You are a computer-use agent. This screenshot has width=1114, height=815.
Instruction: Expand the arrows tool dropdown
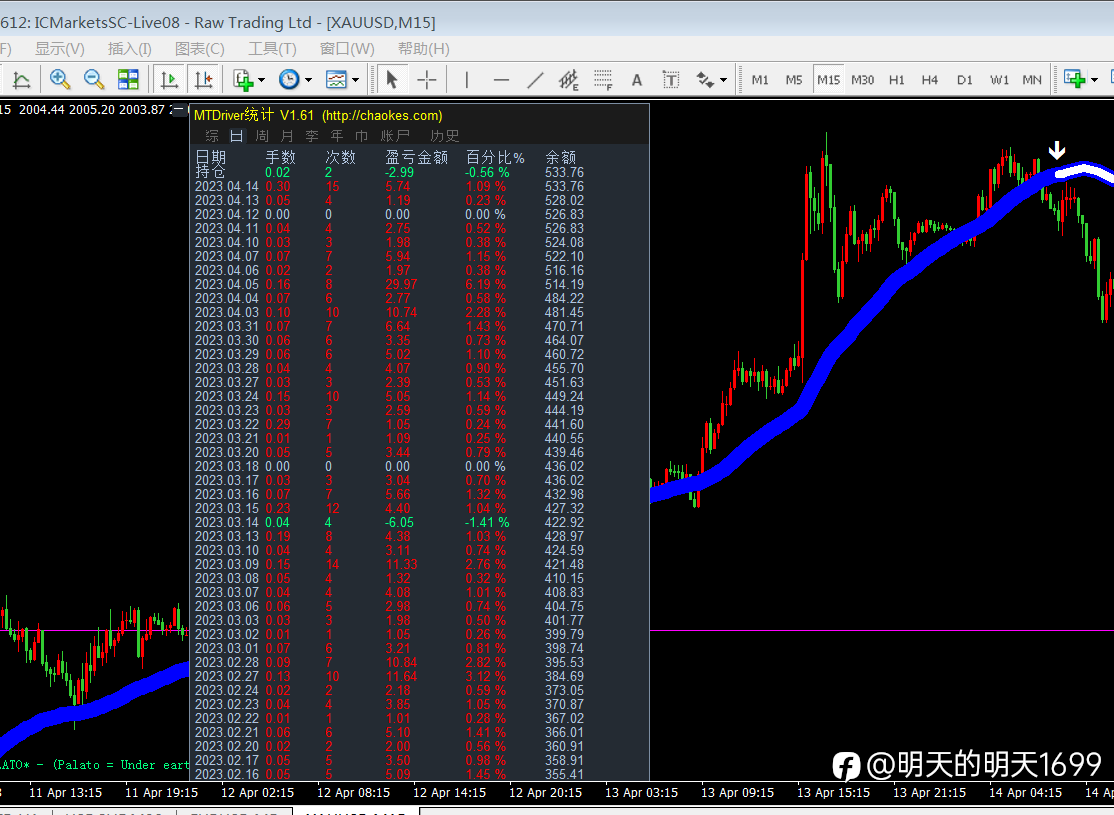(724, 80)
